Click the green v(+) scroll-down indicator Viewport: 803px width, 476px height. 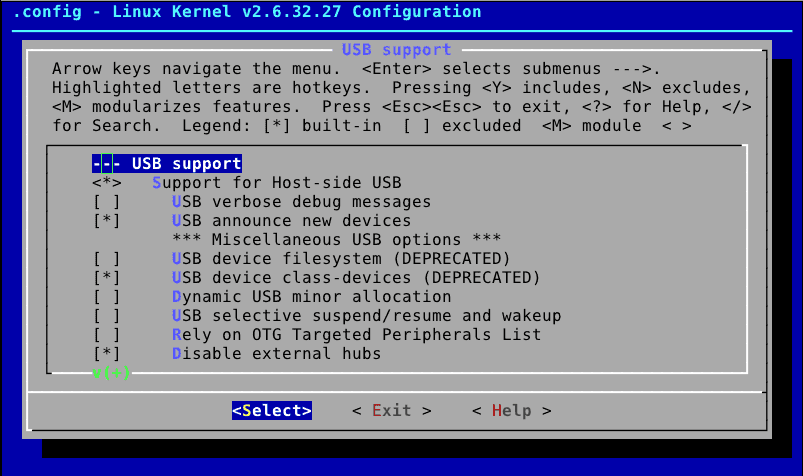tap(112, 372)
